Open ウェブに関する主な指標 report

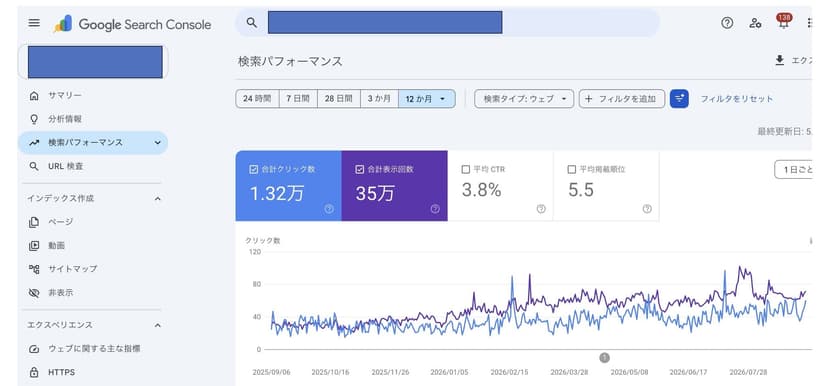click(93, 349)
